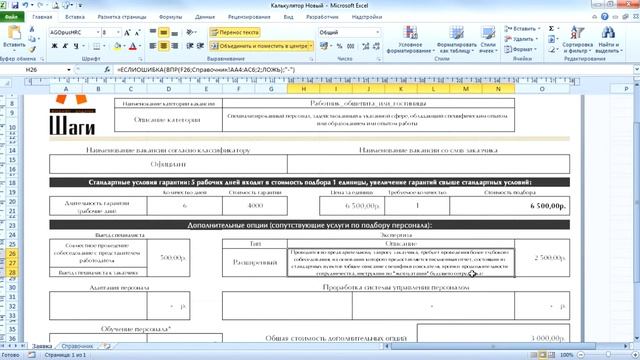The width and height of the screenshot is (640, 360).
Task: Open Format as Table (Форматировать как таблицу)
Action: tap(456, 40)
